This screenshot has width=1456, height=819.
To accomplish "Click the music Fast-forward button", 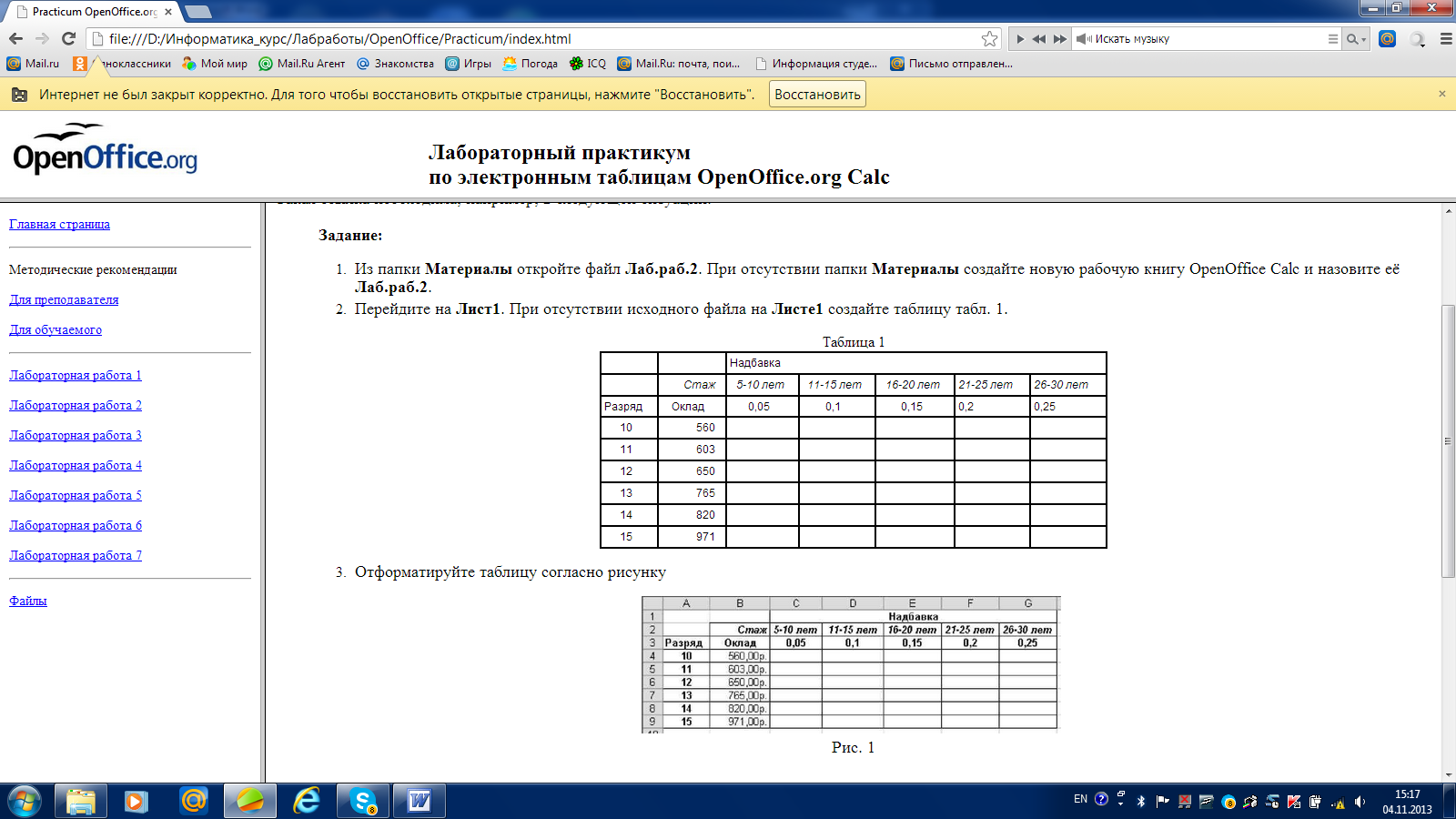I will (x=1060, y=39).
